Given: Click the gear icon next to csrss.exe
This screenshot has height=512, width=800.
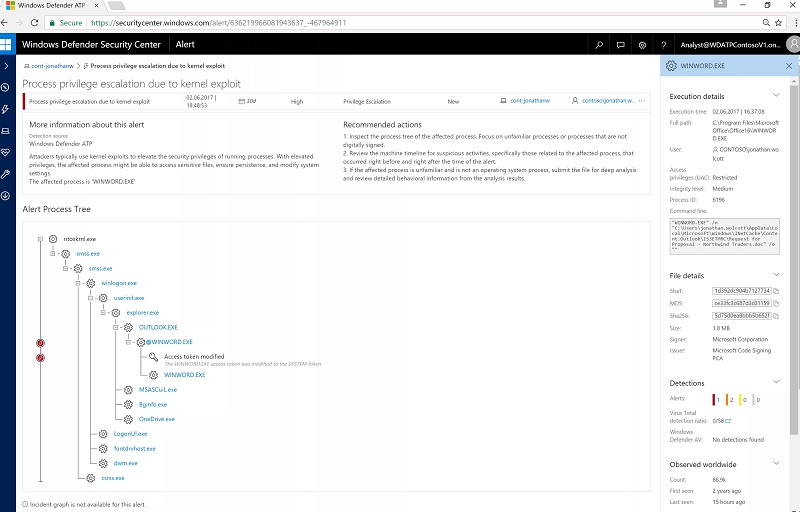Looking at the screenshot, I should coord(90,478).
